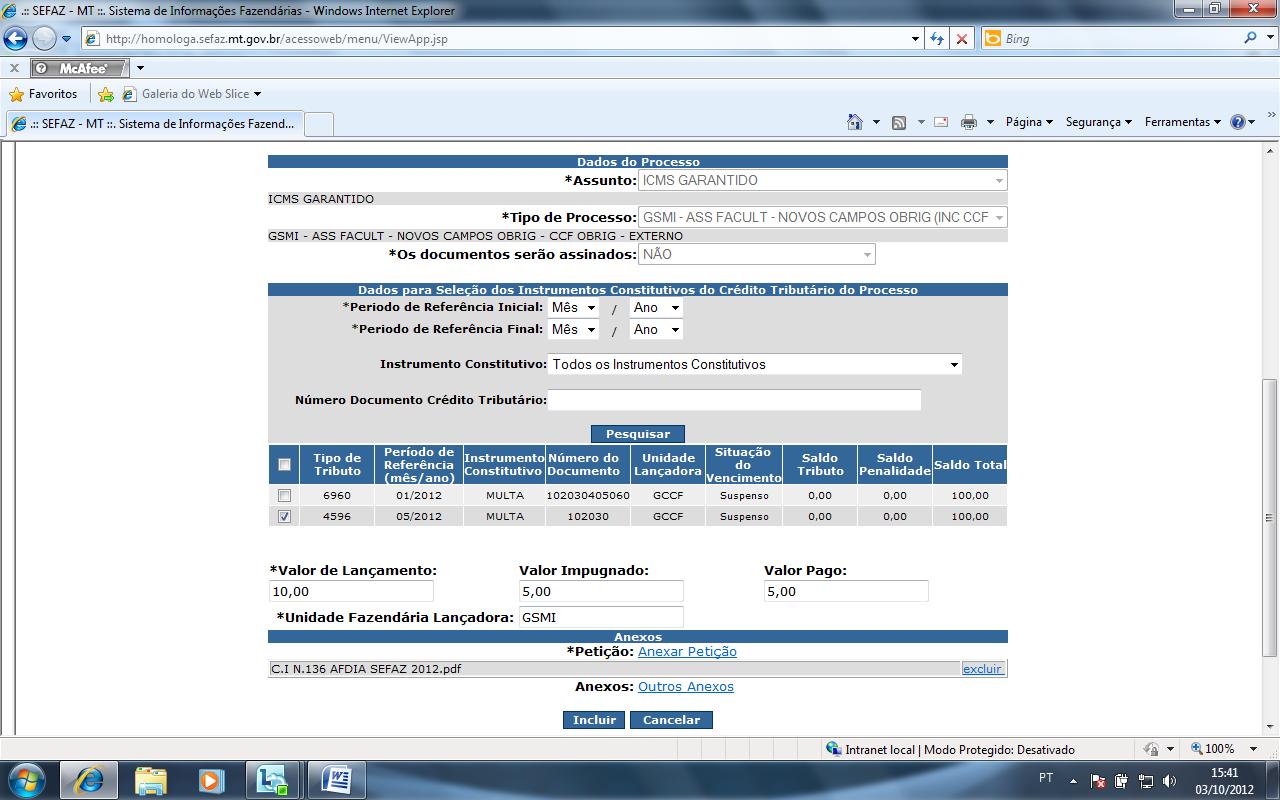Click the printer icon in command bar
Viewport: 1280px width, 800px height.
click(x=969, y=122)
